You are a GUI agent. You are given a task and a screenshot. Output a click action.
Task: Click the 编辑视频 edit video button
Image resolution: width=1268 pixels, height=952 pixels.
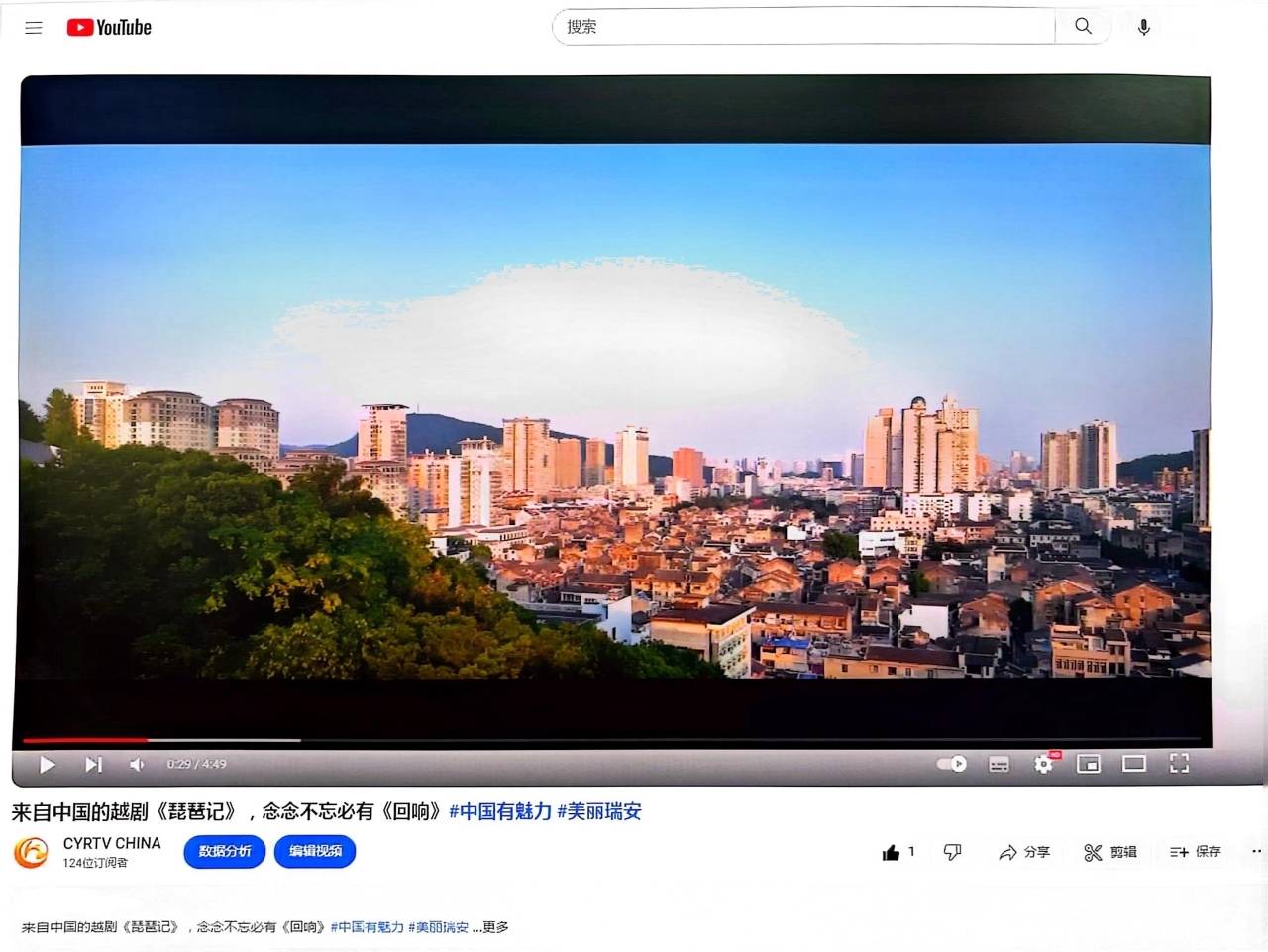pyautogui.click(x=315, y=852)
